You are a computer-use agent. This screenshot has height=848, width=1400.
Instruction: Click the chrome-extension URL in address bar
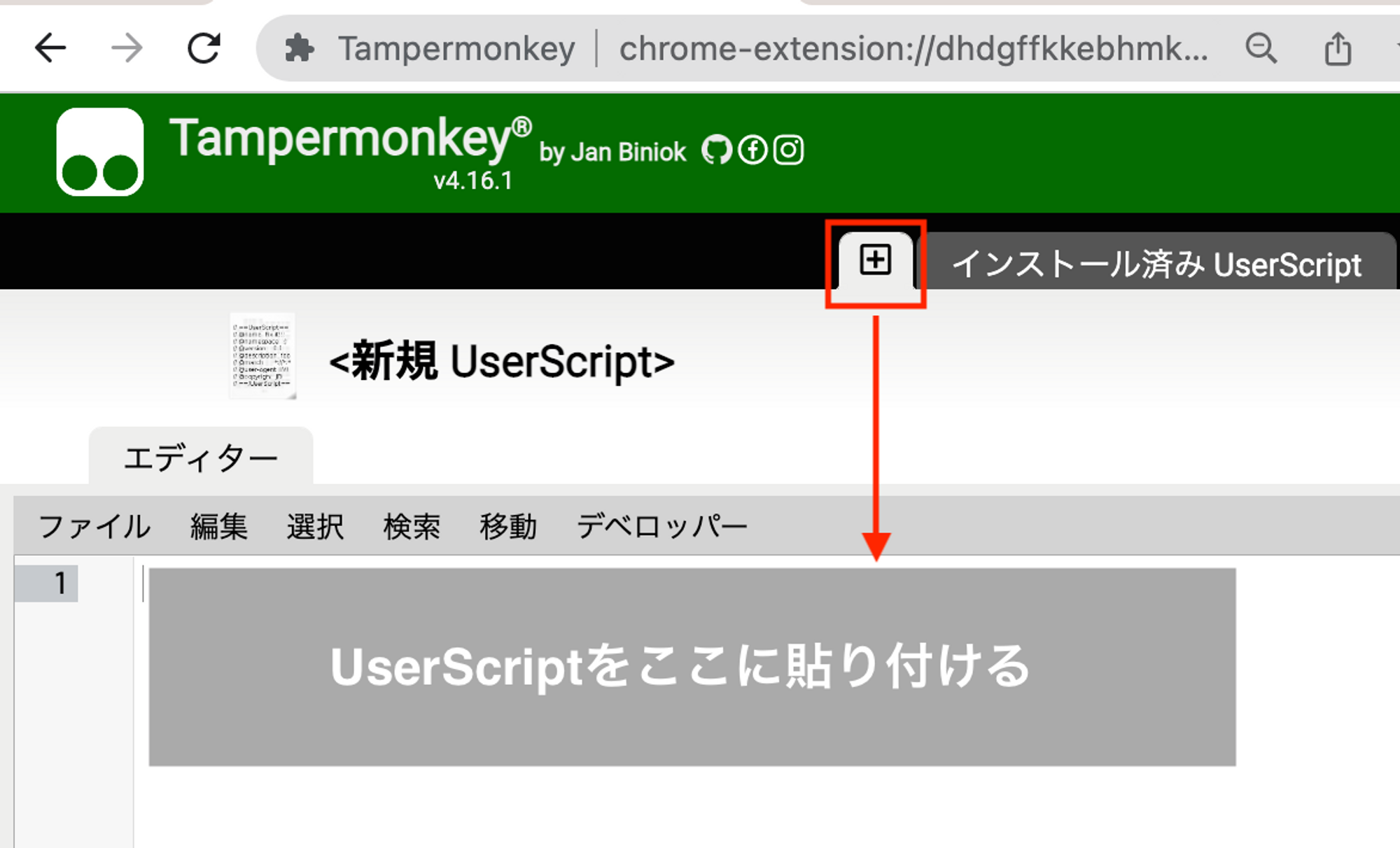click(913, 49)
